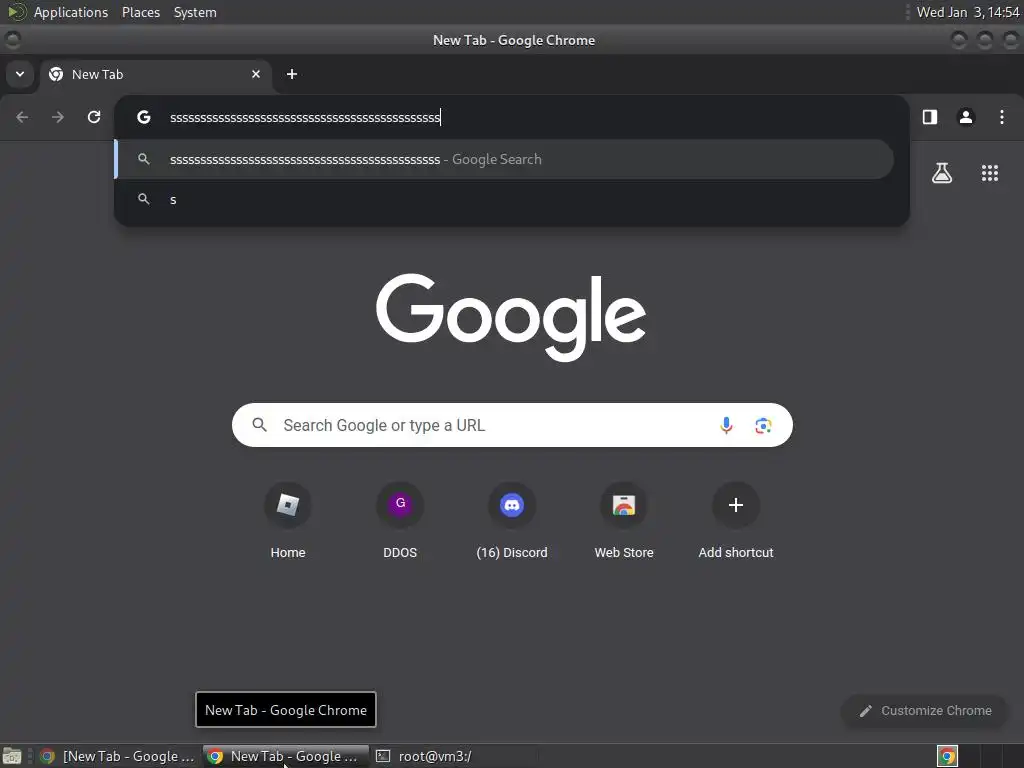
Task: Open the System menu
Action: [x=195, y=12]
